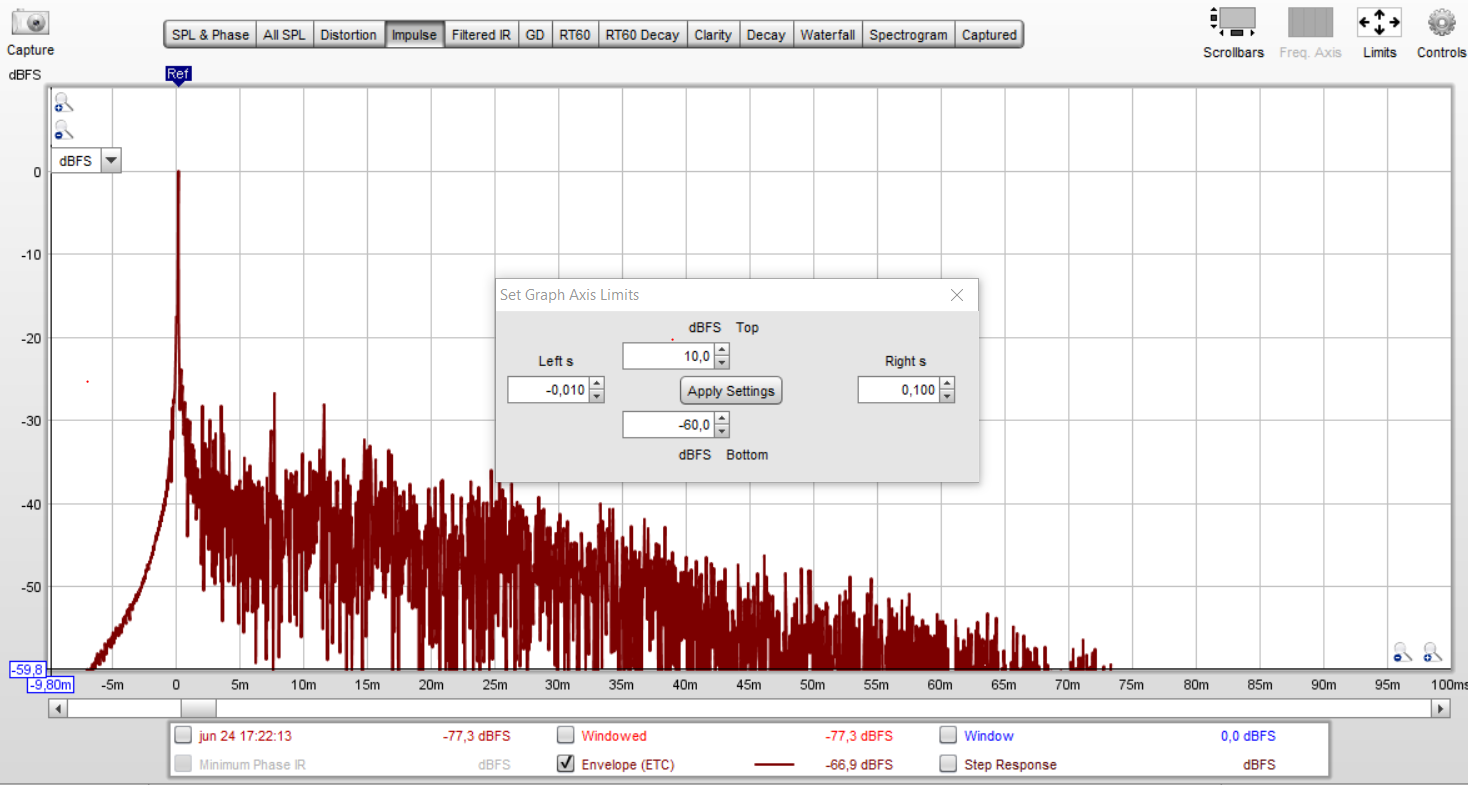Click the Left s value field
The image size is (1468, 785).
548,390
